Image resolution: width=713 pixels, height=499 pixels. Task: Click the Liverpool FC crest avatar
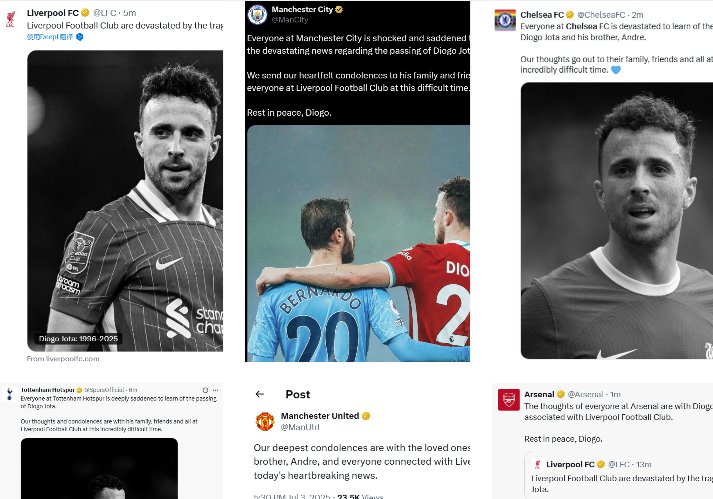click(x=10, y=19)
